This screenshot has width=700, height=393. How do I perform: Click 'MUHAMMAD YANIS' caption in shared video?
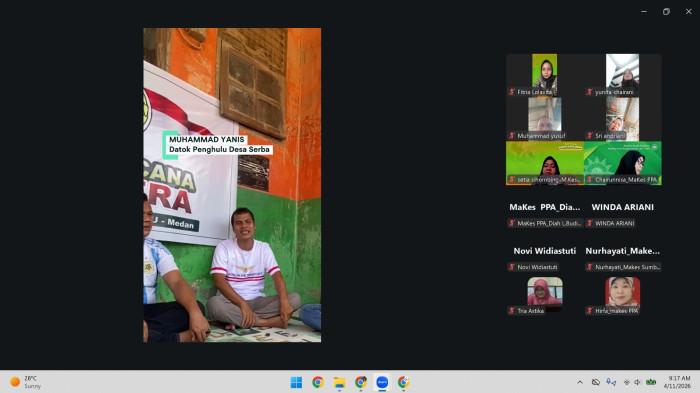(x=207, y=139)
